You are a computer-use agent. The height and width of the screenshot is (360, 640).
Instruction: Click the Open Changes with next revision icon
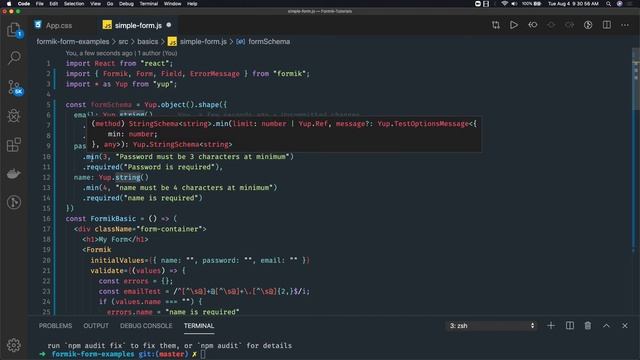point(569,25)
